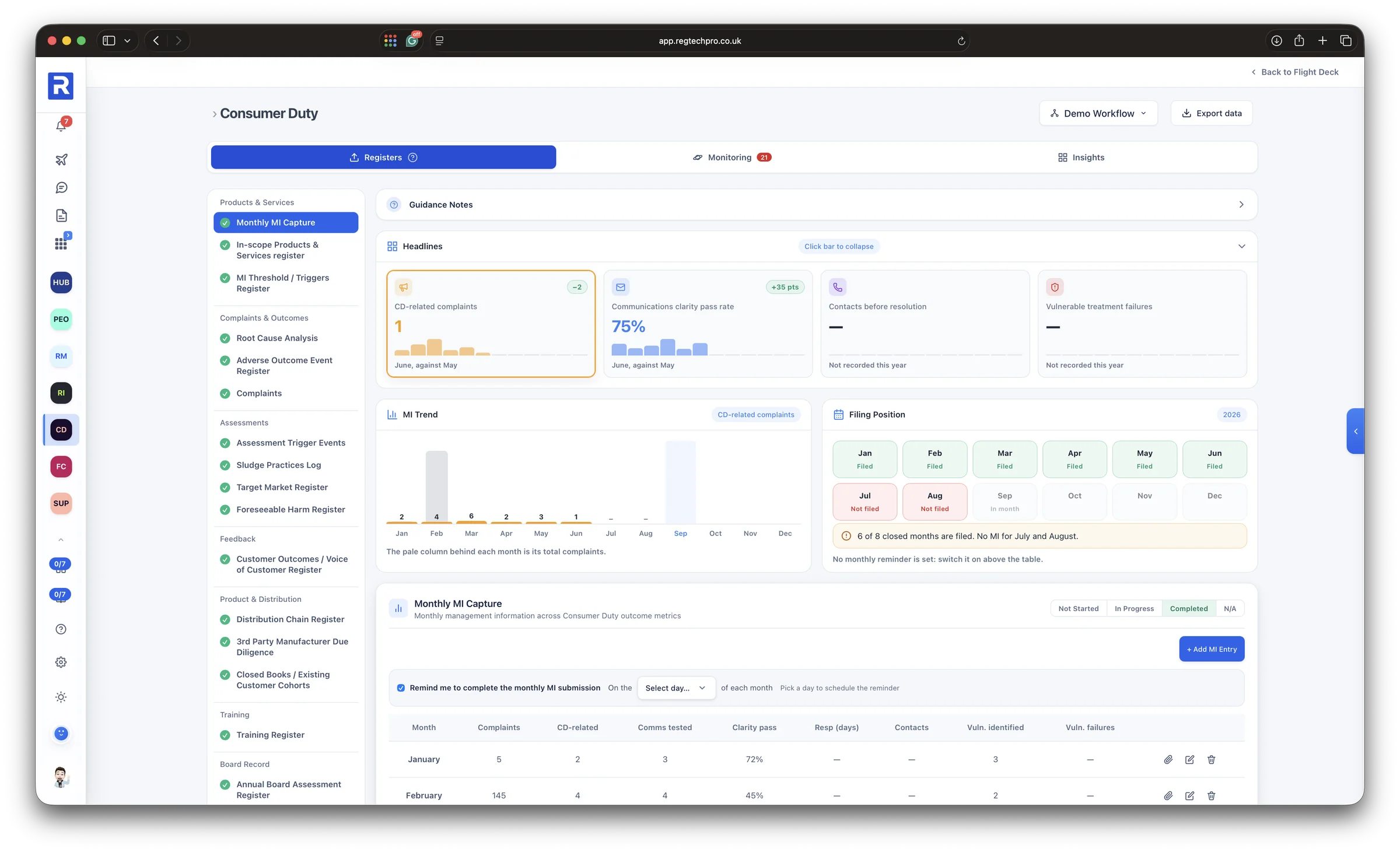The image size is (1400, 852).
Task: Click the Feb bar in MI Trend
Action: coord(436,486)
